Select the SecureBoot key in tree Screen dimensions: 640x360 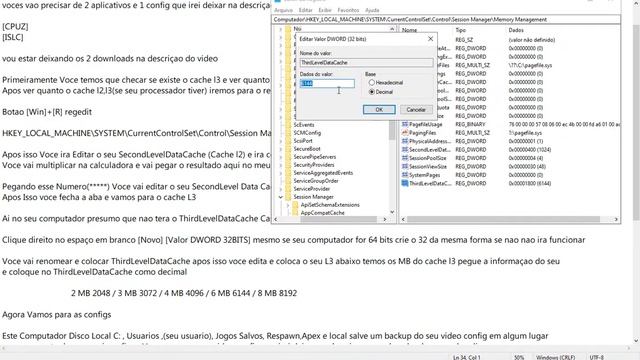307,149
